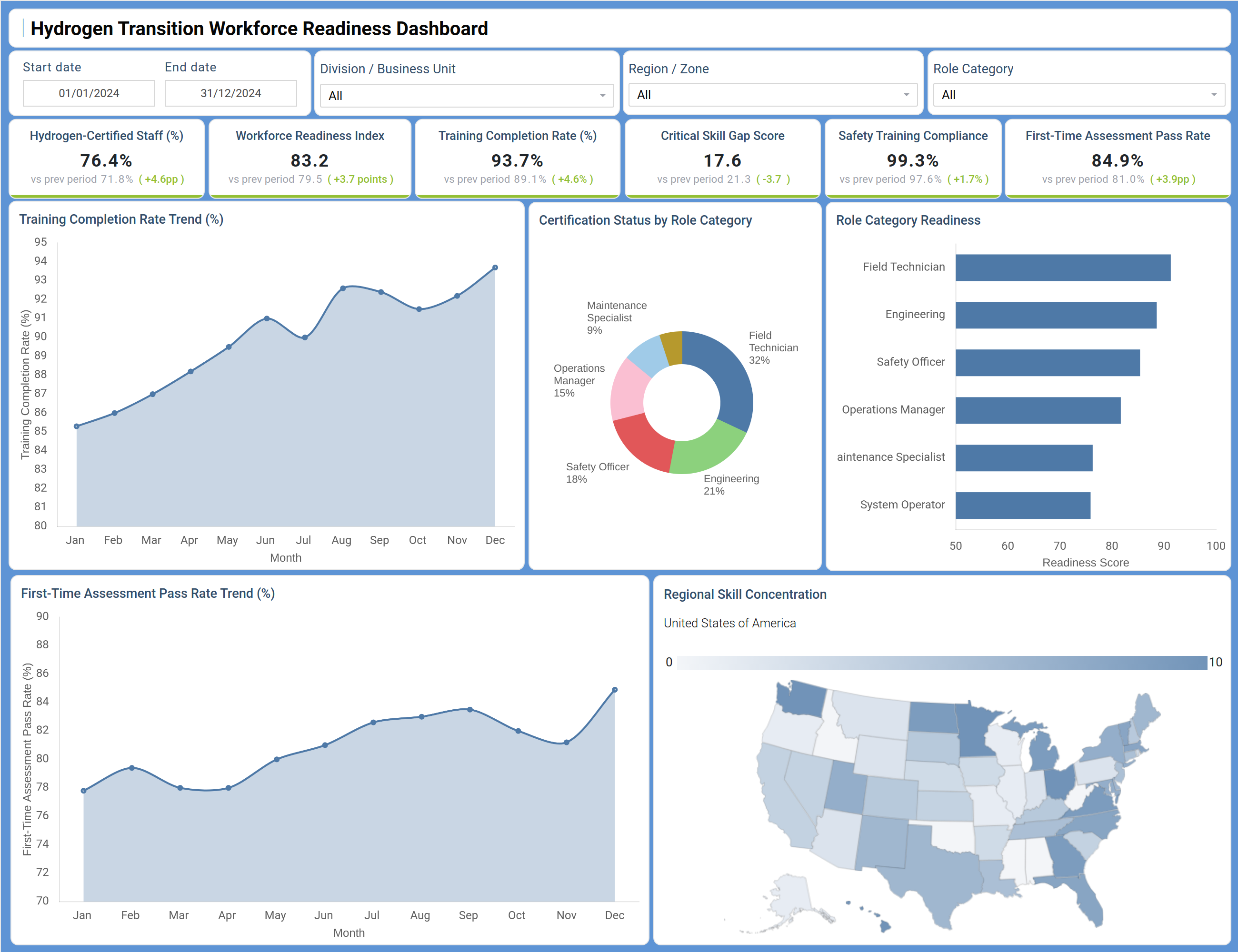
Task: Select the Workforce Readiness Index value 83.2
Action: [x=309, y=160]
